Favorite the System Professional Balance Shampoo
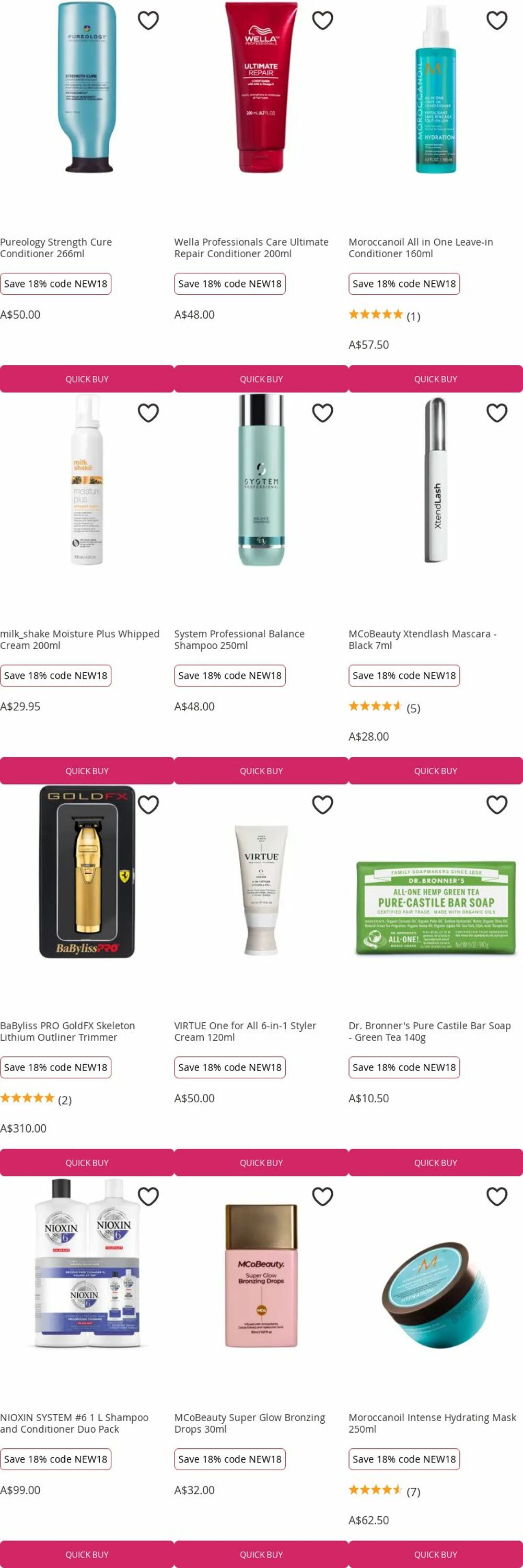Screen dimensions: 523x1568 click(322, 413)
